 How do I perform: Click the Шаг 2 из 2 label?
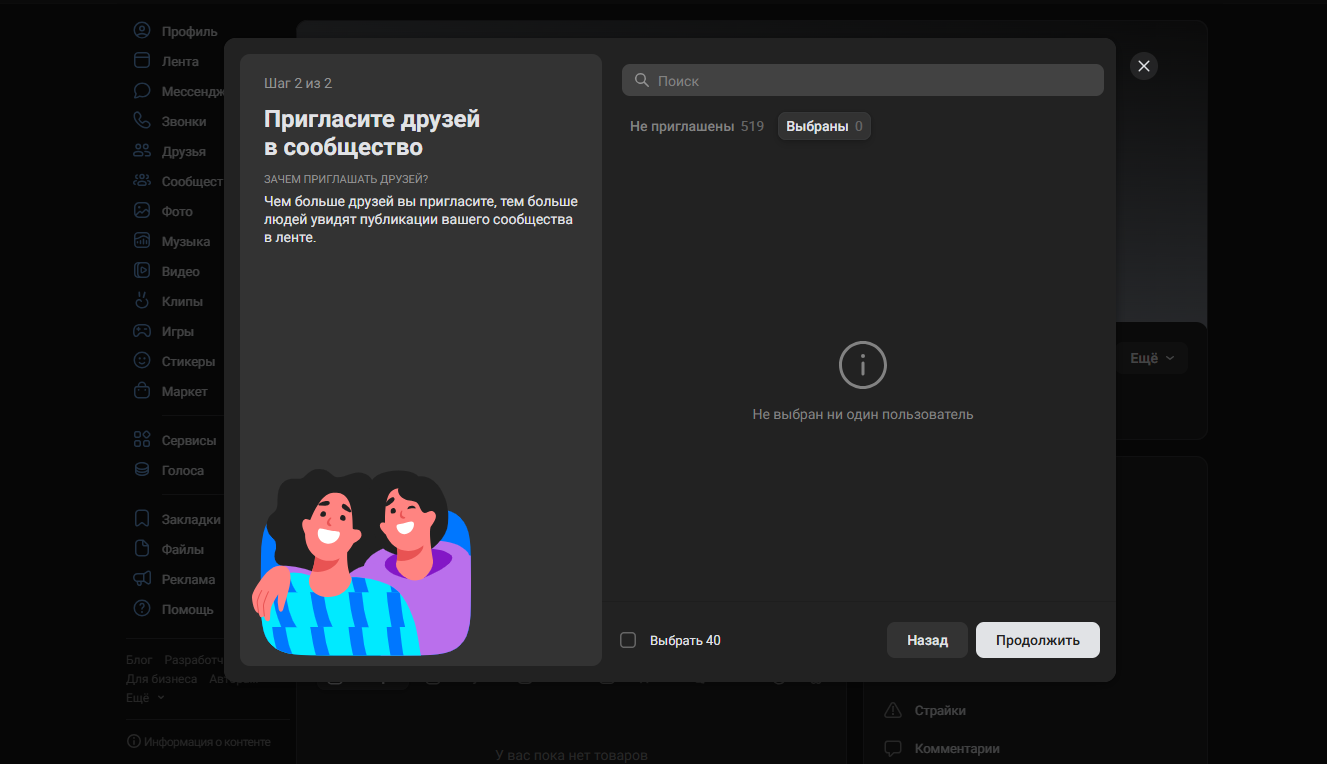coord(298,83)
